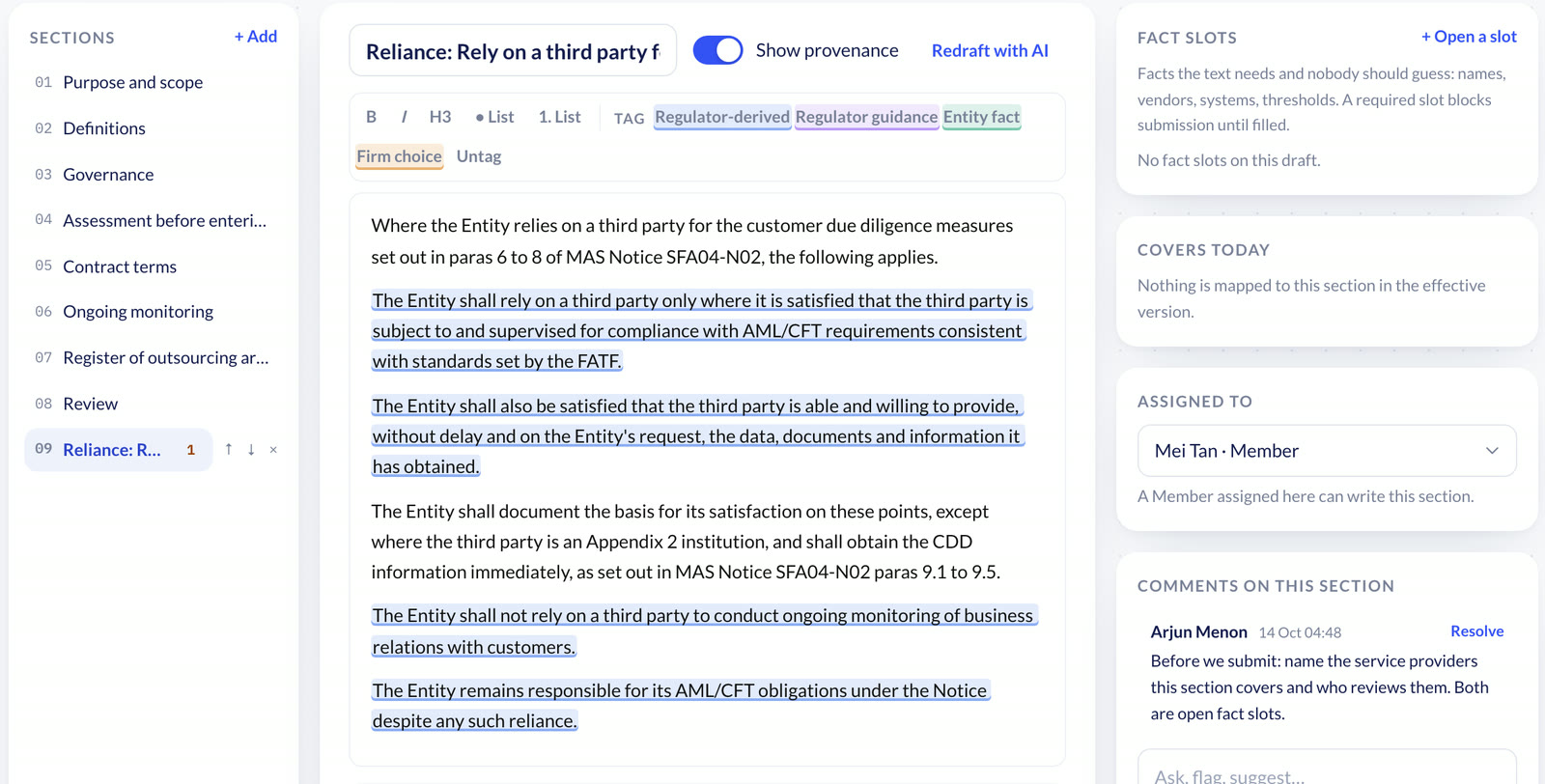Remove the Reliance section with x

click(273, 449)
